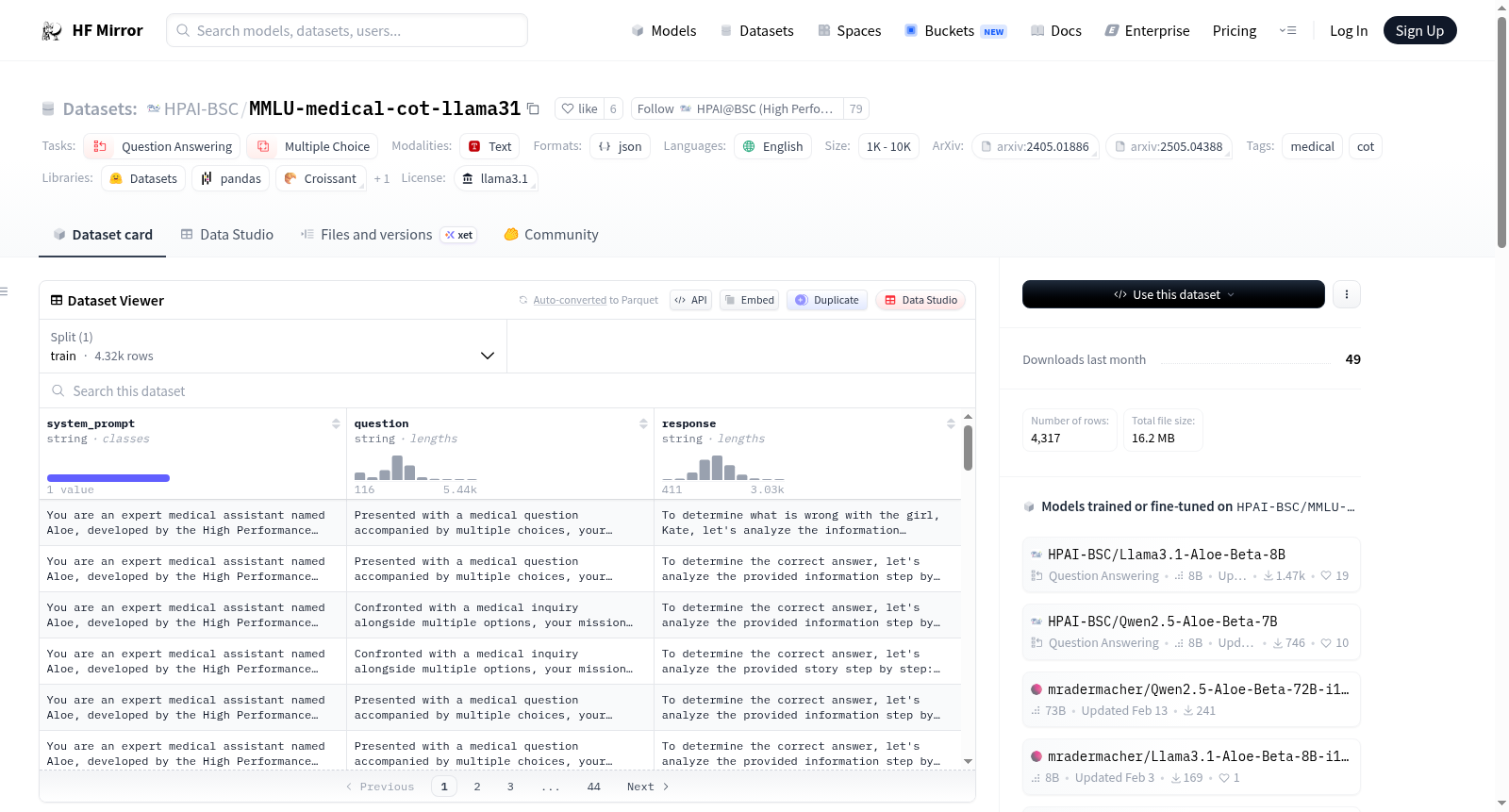This screenshot has width=1509, height=812.
Task: Open Data Studio from viewer header
Action: coord(920,300)
